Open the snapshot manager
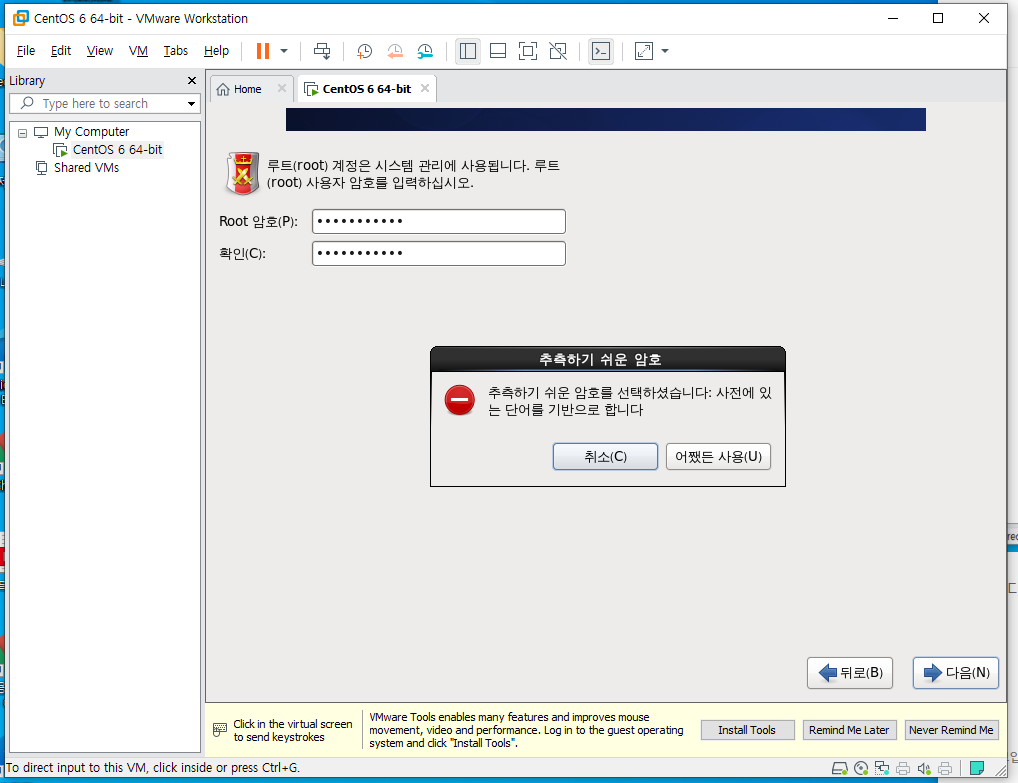The image size is (1018, 783). point(425,51)
